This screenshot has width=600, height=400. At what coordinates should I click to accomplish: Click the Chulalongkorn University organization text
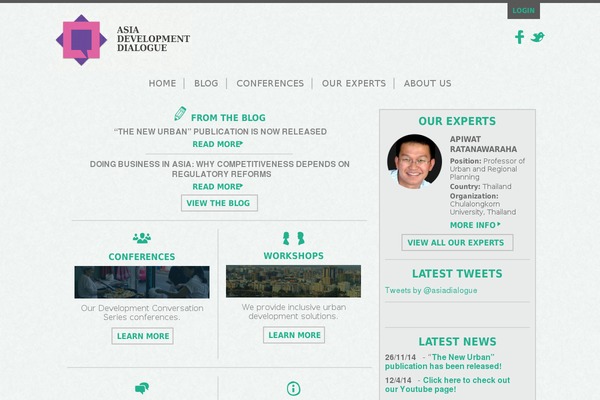[483, 208]
